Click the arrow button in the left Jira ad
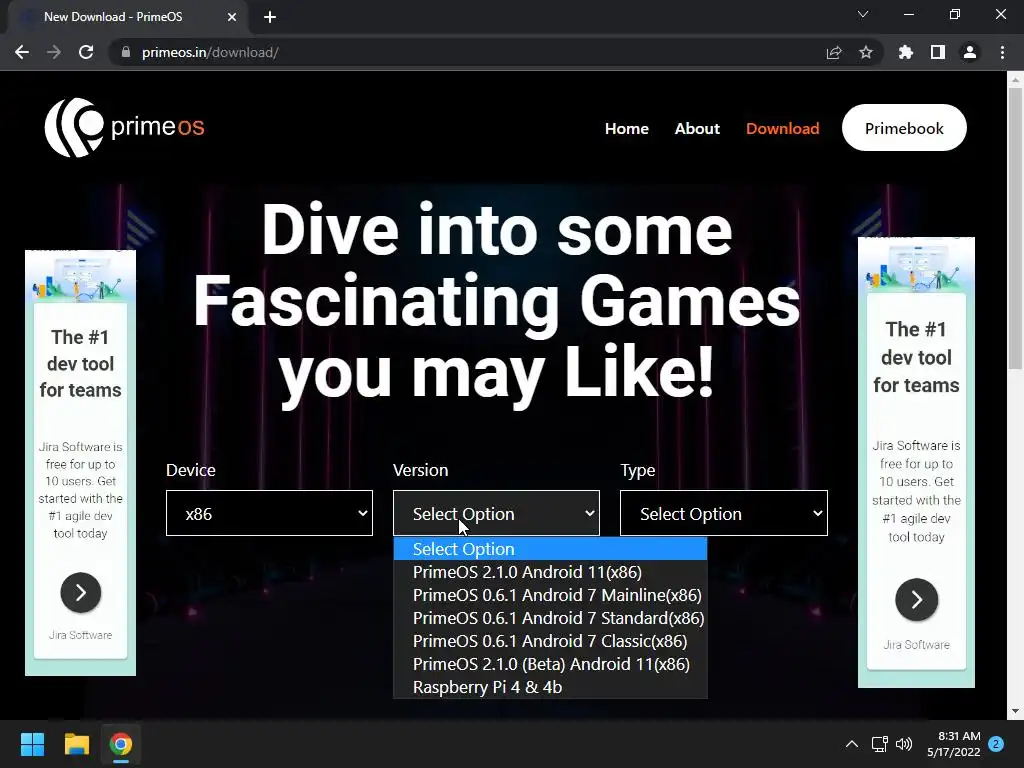Viewport: 1024px width, 768px height. [80, 593]
